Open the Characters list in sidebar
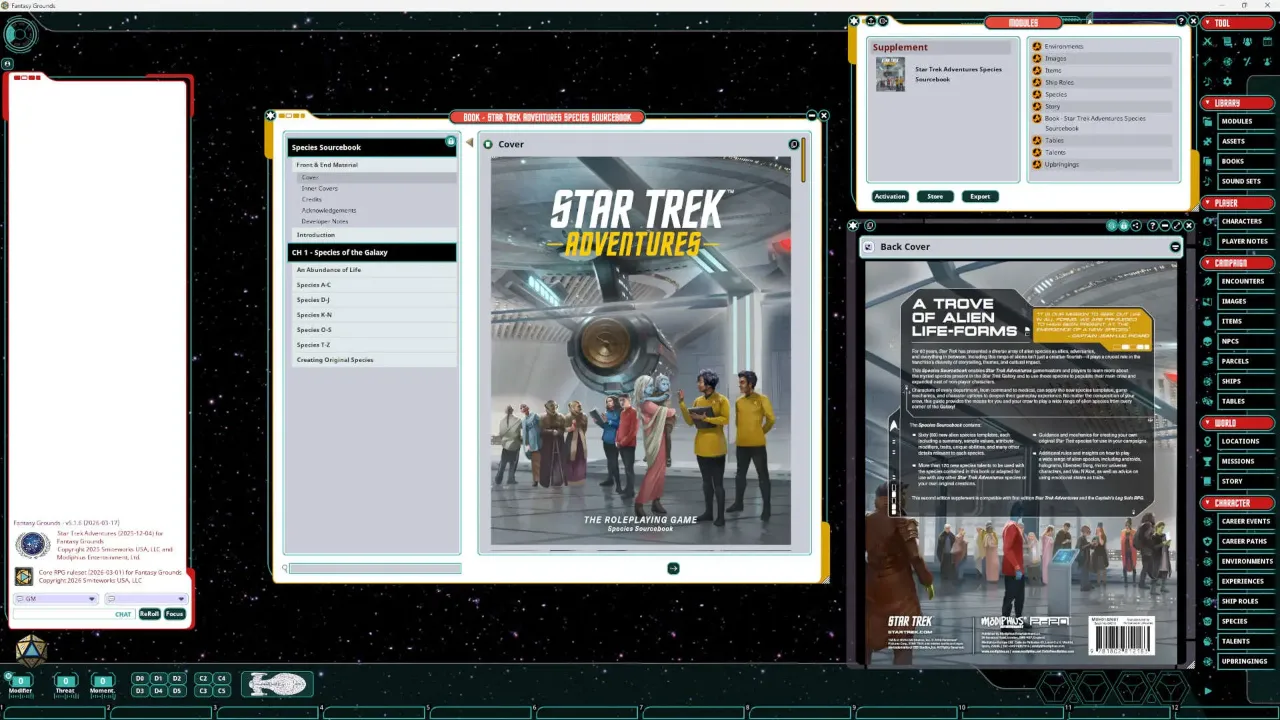 click(1245, 221)
